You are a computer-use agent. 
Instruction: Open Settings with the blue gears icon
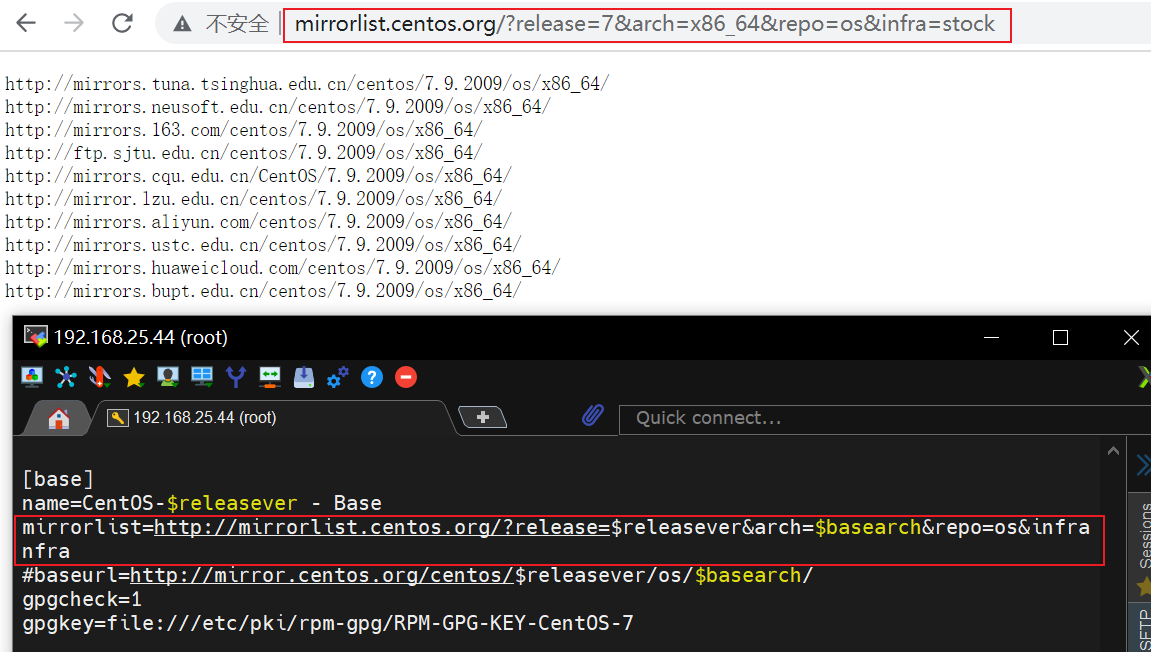coord(338,377)
